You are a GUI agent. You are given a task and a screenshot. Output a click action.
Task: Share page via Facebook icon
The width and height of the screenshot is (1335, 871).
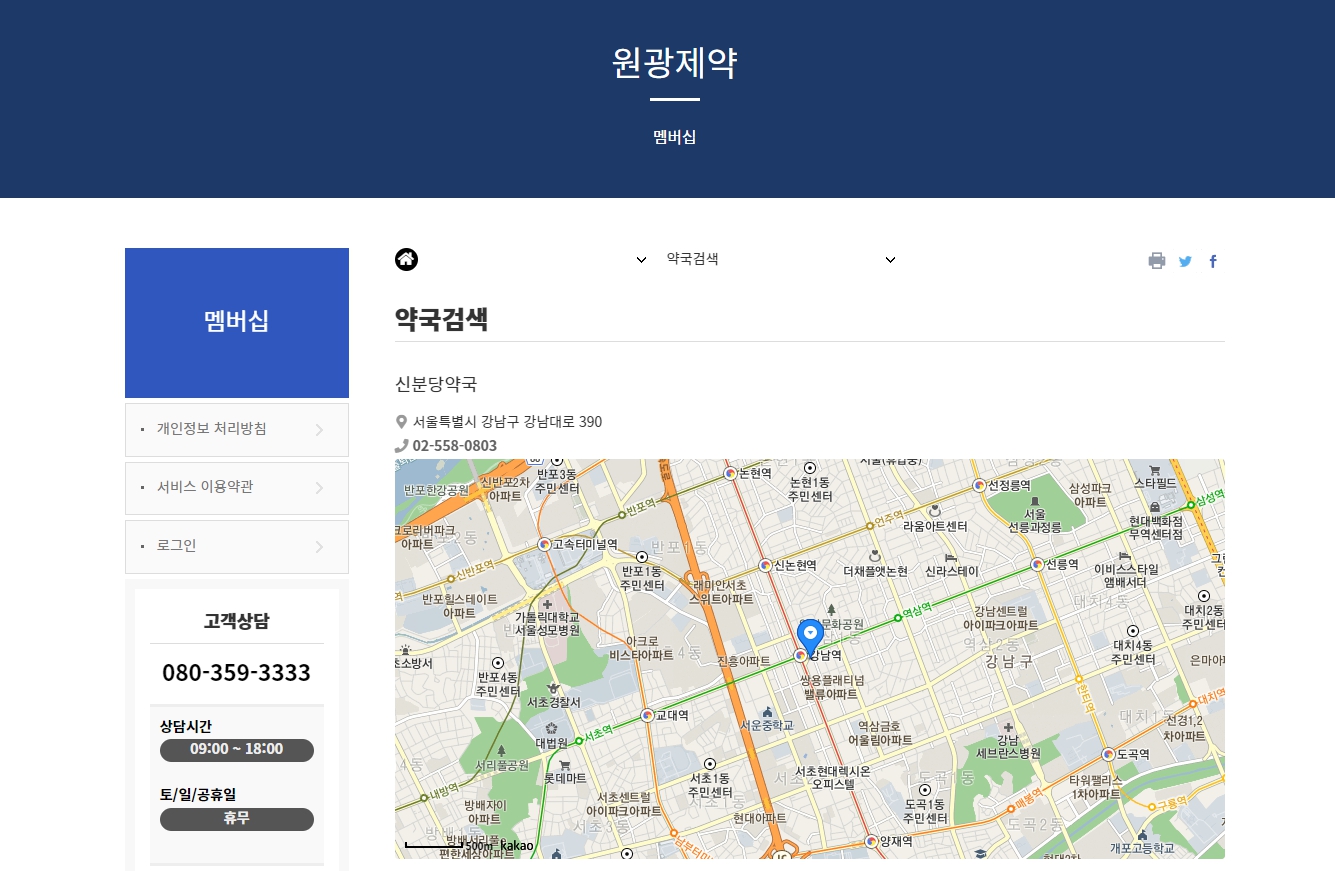(1213, 261)
